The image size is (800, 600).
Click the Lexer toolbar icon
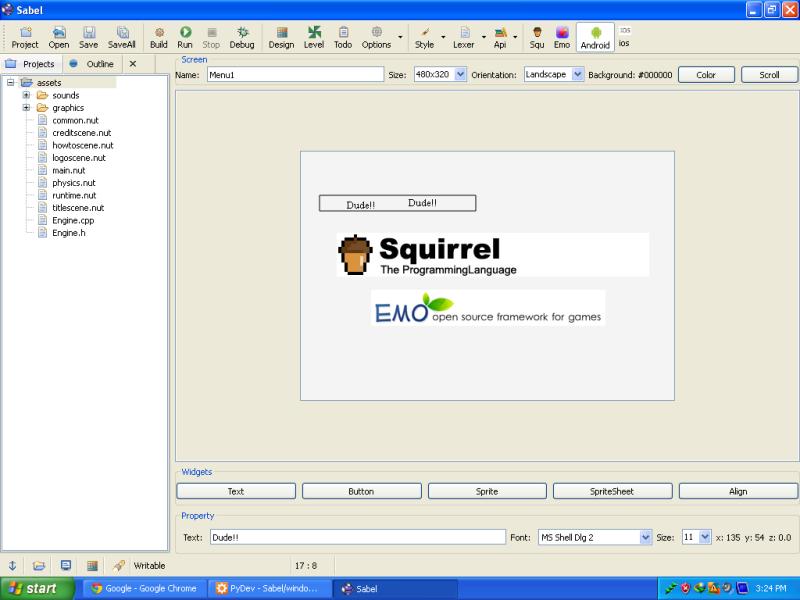[x=464, y=38]
